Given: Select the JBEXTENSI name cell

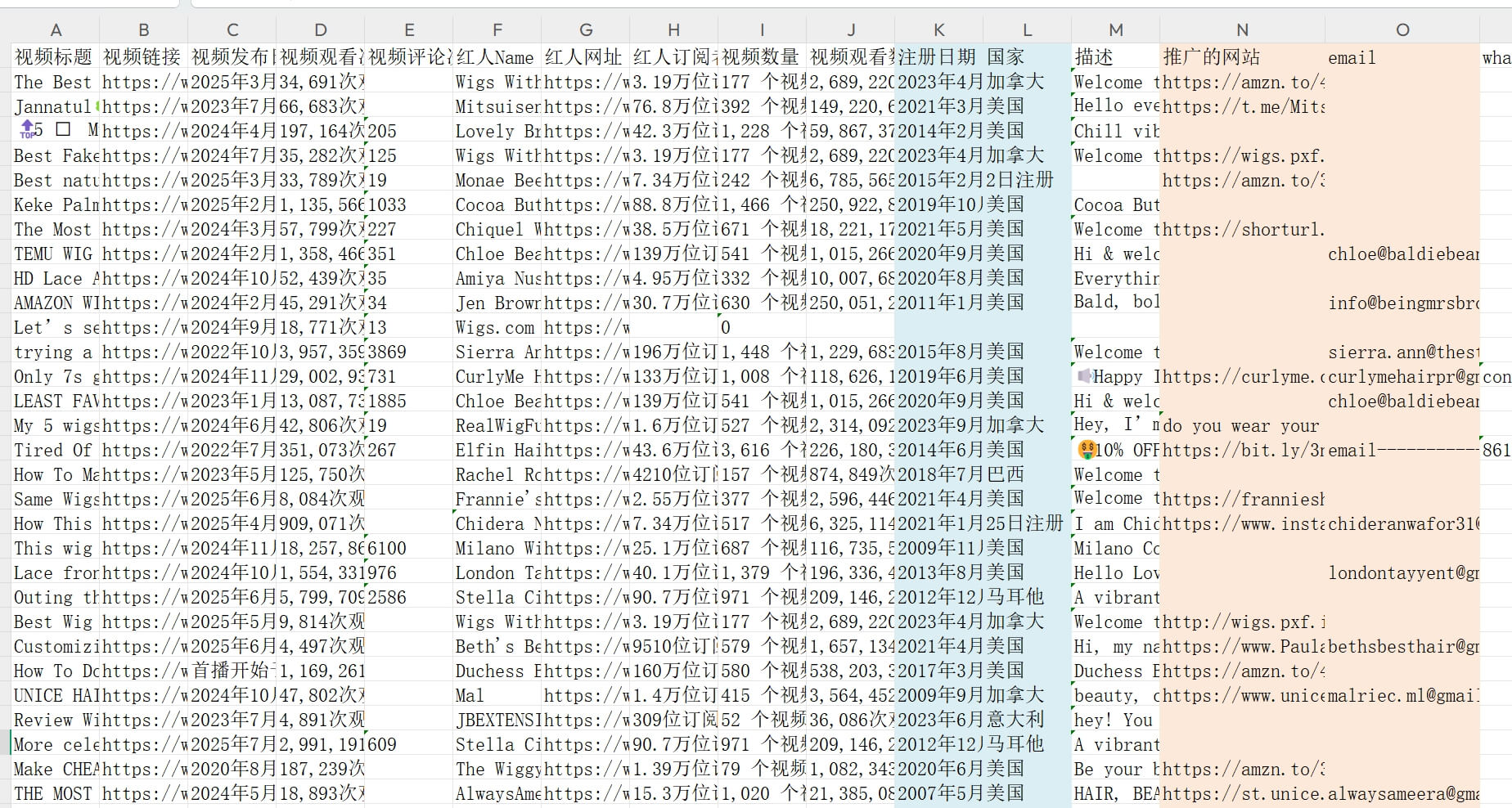Looking at the screenshot, I should tap(497, 720).
